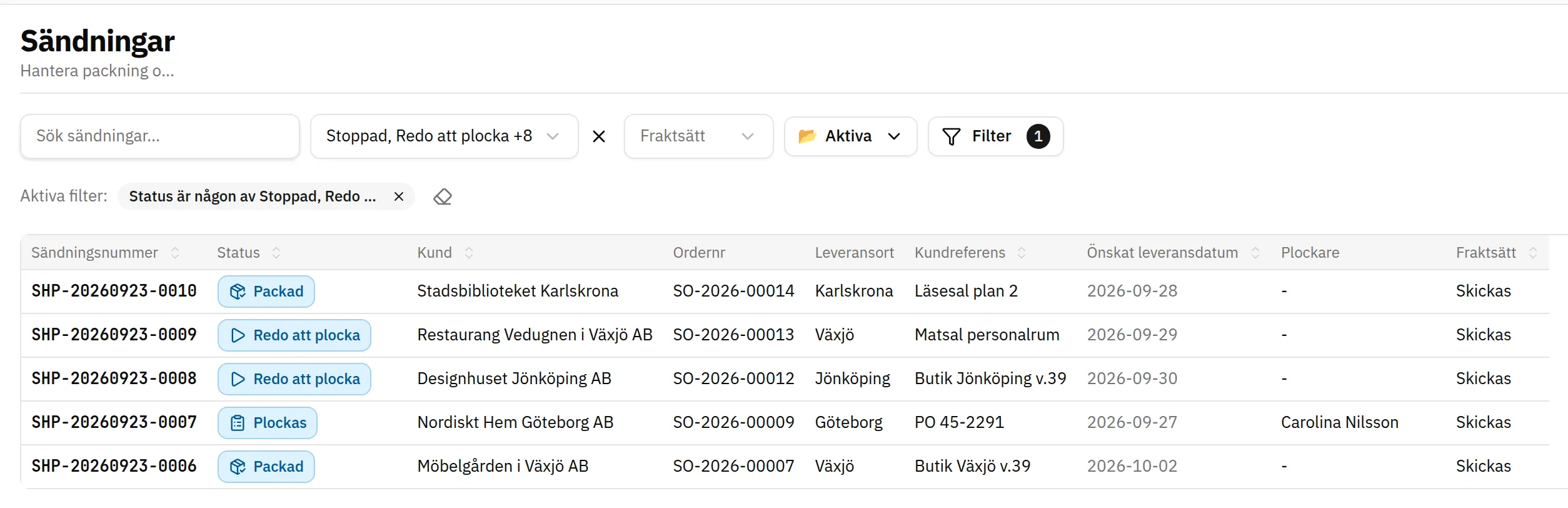Click delivery date 2026-10-02
The image size is (1568, 508).
1132,466
